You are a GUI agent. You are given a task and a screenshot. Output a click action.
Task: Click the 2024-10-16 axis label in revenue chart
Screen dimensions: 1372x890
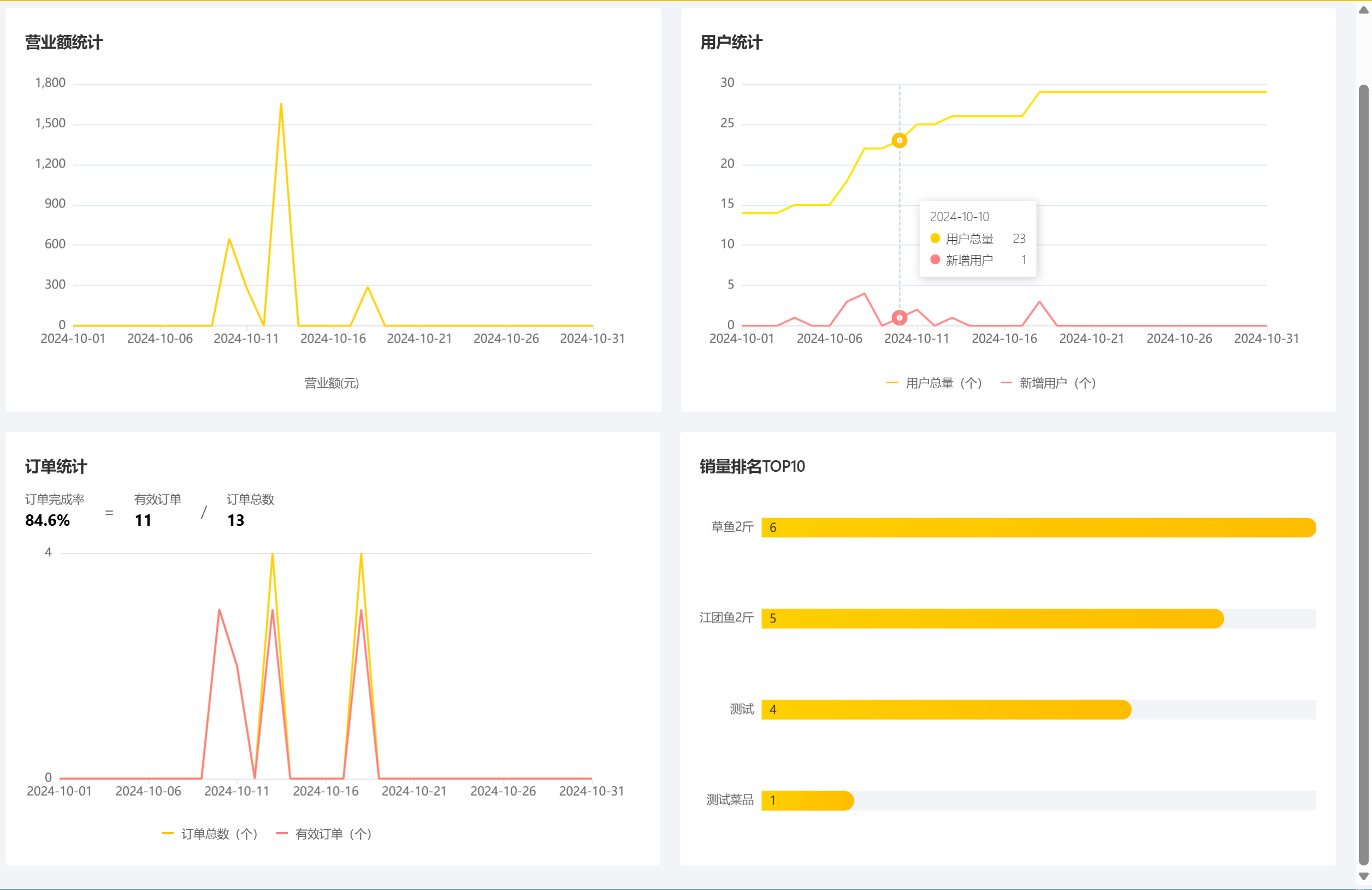(333, 339)
